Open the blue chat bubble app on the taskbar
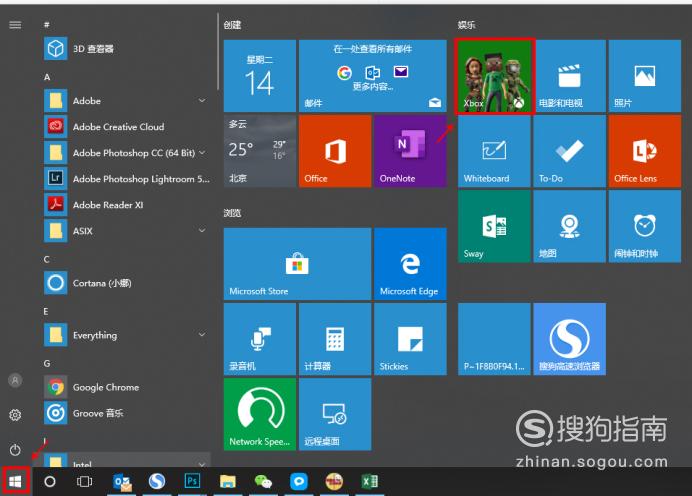This screenshot has width=692, height=496. 299,481
